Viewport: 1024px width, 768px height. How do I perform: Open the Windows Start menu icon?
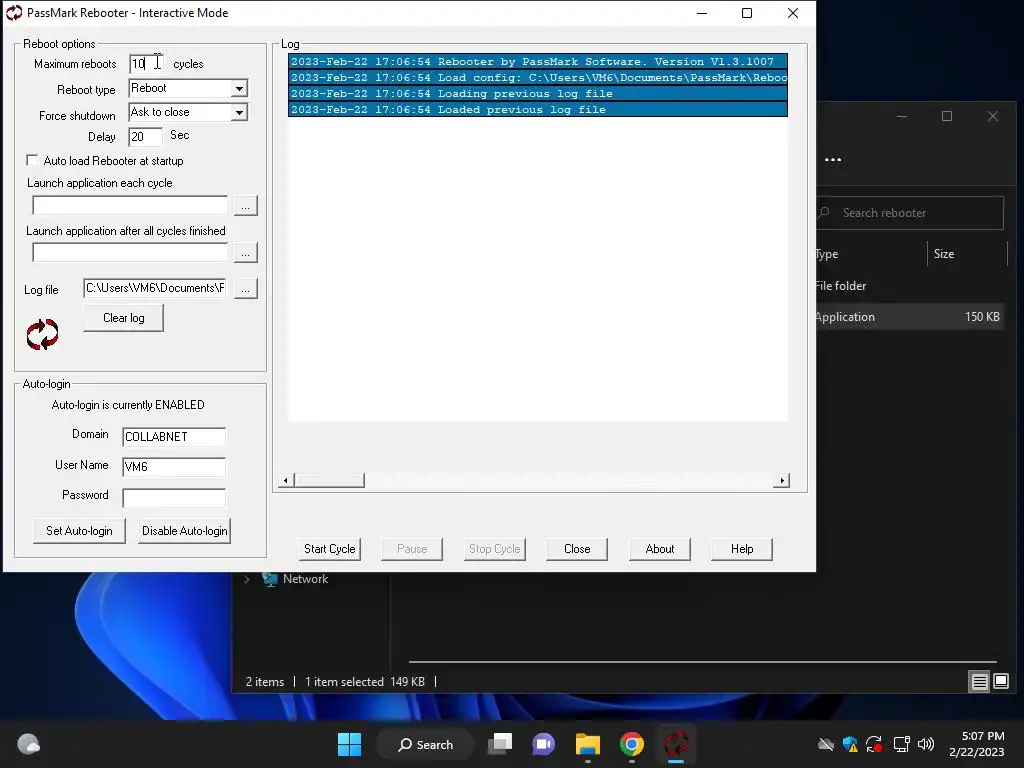349,744
